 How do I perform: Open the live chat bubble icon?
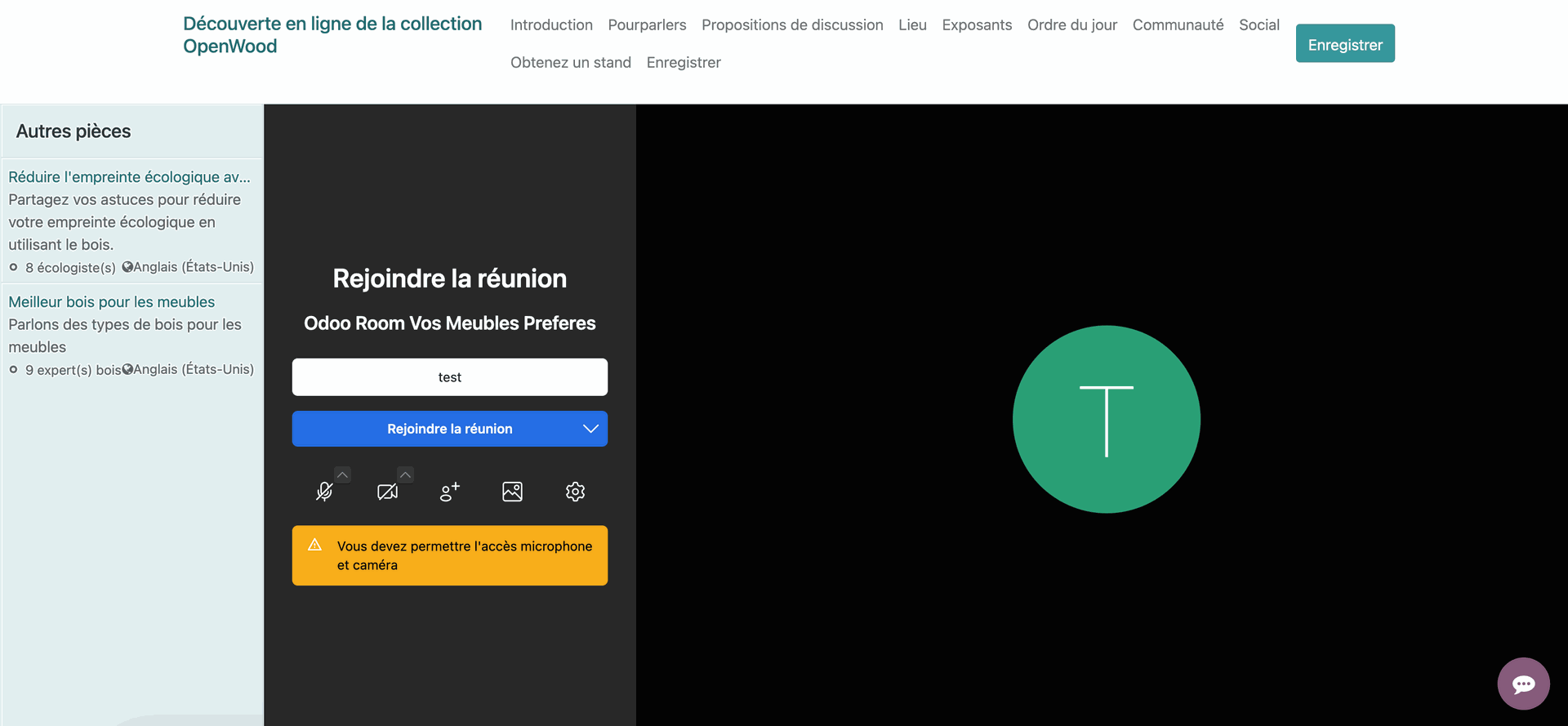coord(1523,684)
